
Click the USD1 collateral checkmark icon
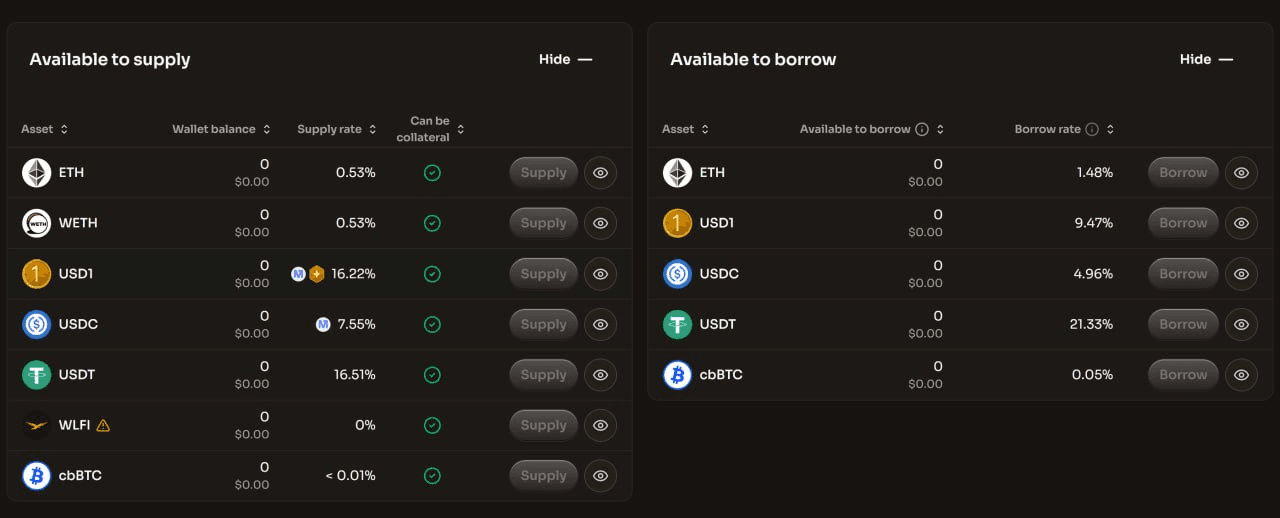click(x=432, y=274)
